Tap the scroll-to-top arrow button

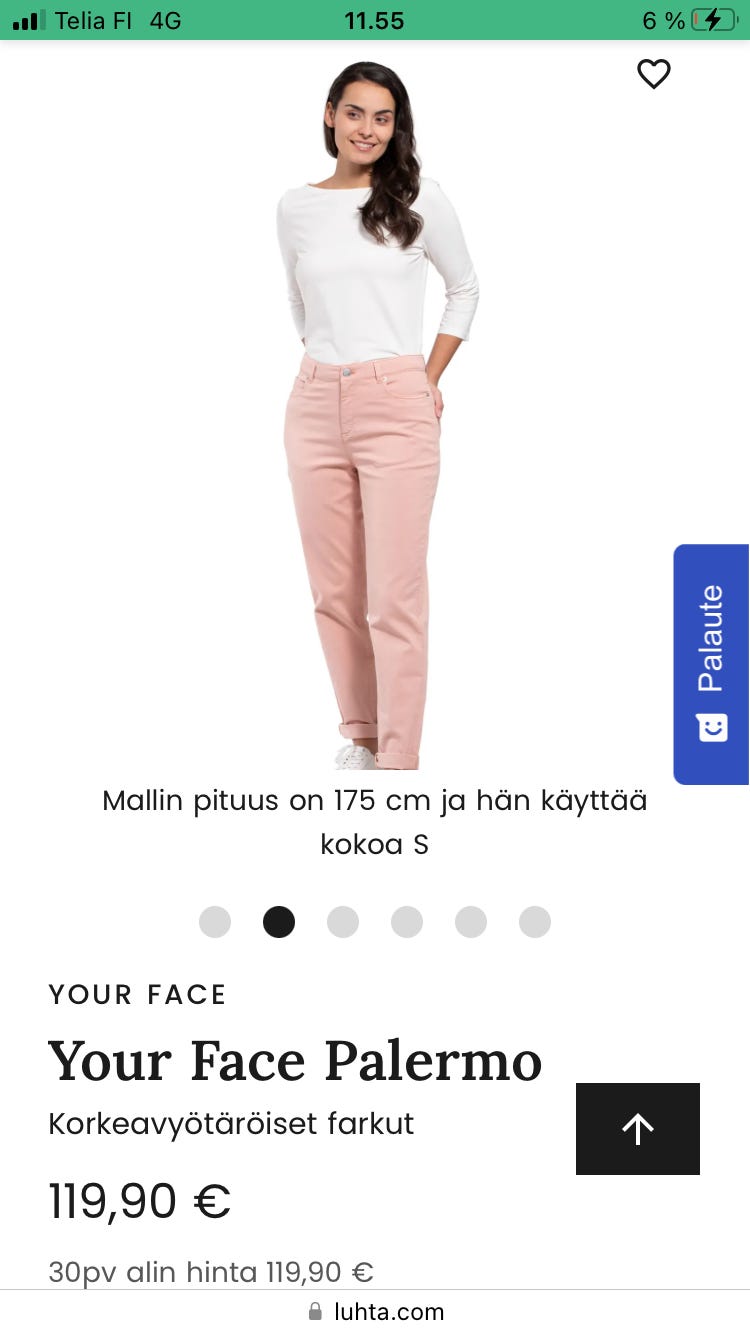(x=638, y=1129)
